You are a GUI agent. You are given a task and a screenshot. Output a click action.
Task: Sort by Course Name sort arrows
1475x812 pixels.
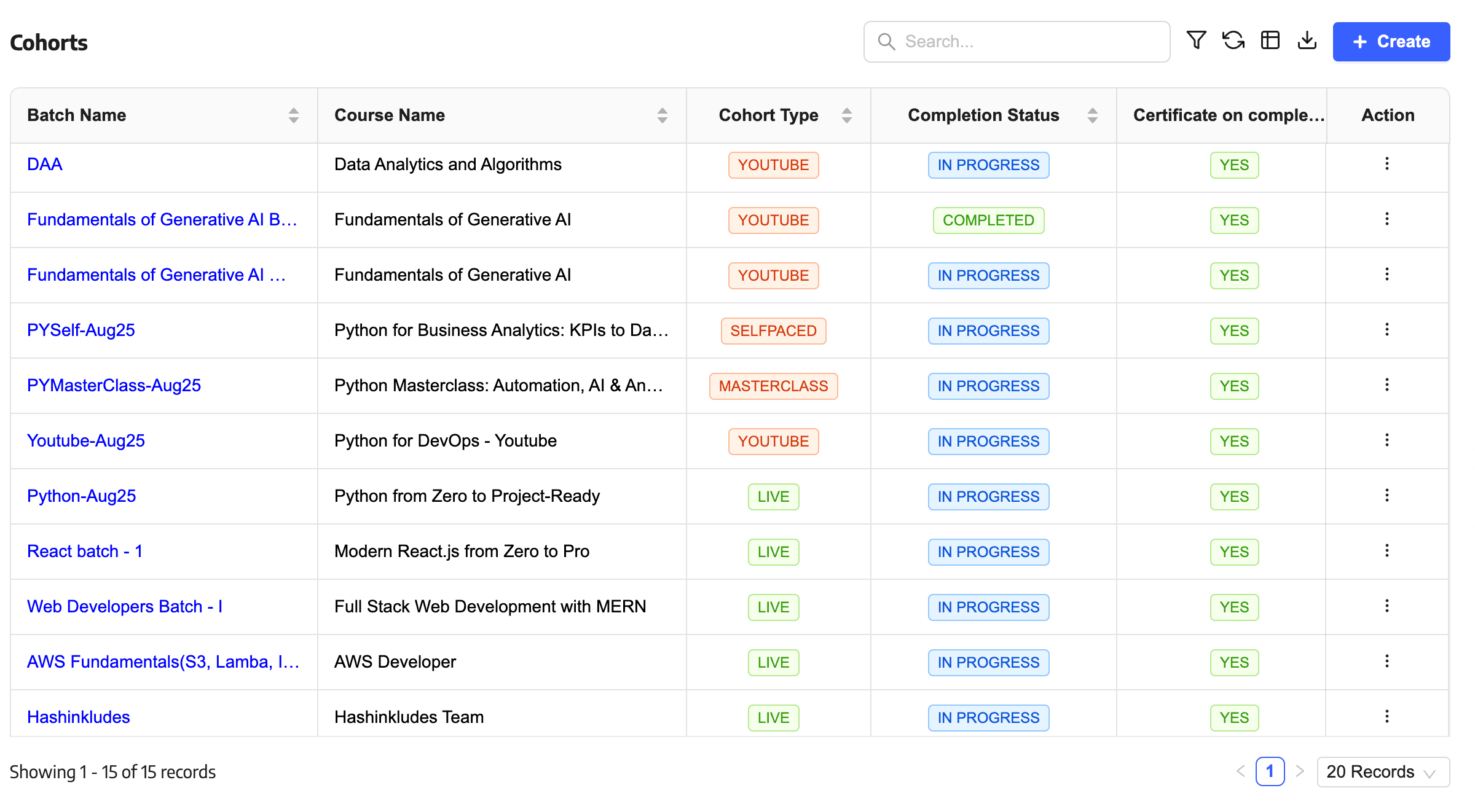click(x=662, y=115)
